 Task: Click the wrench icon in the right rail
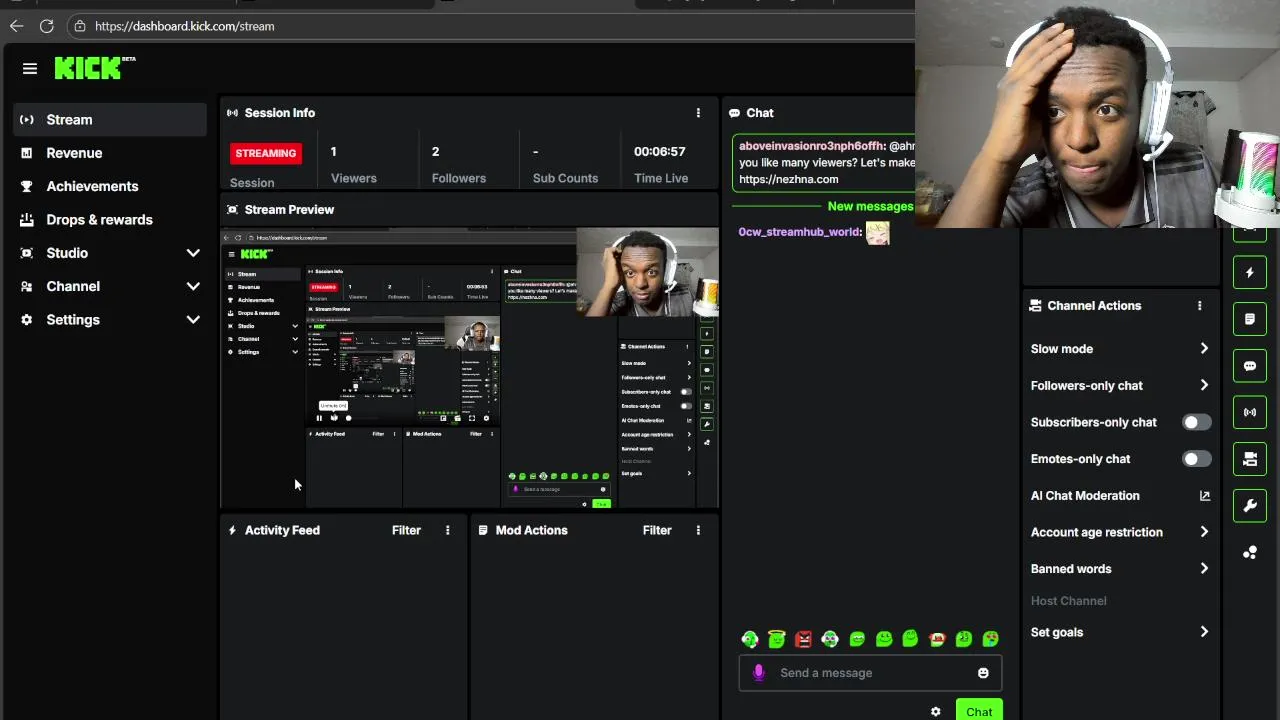click(x=1249, y=506)
